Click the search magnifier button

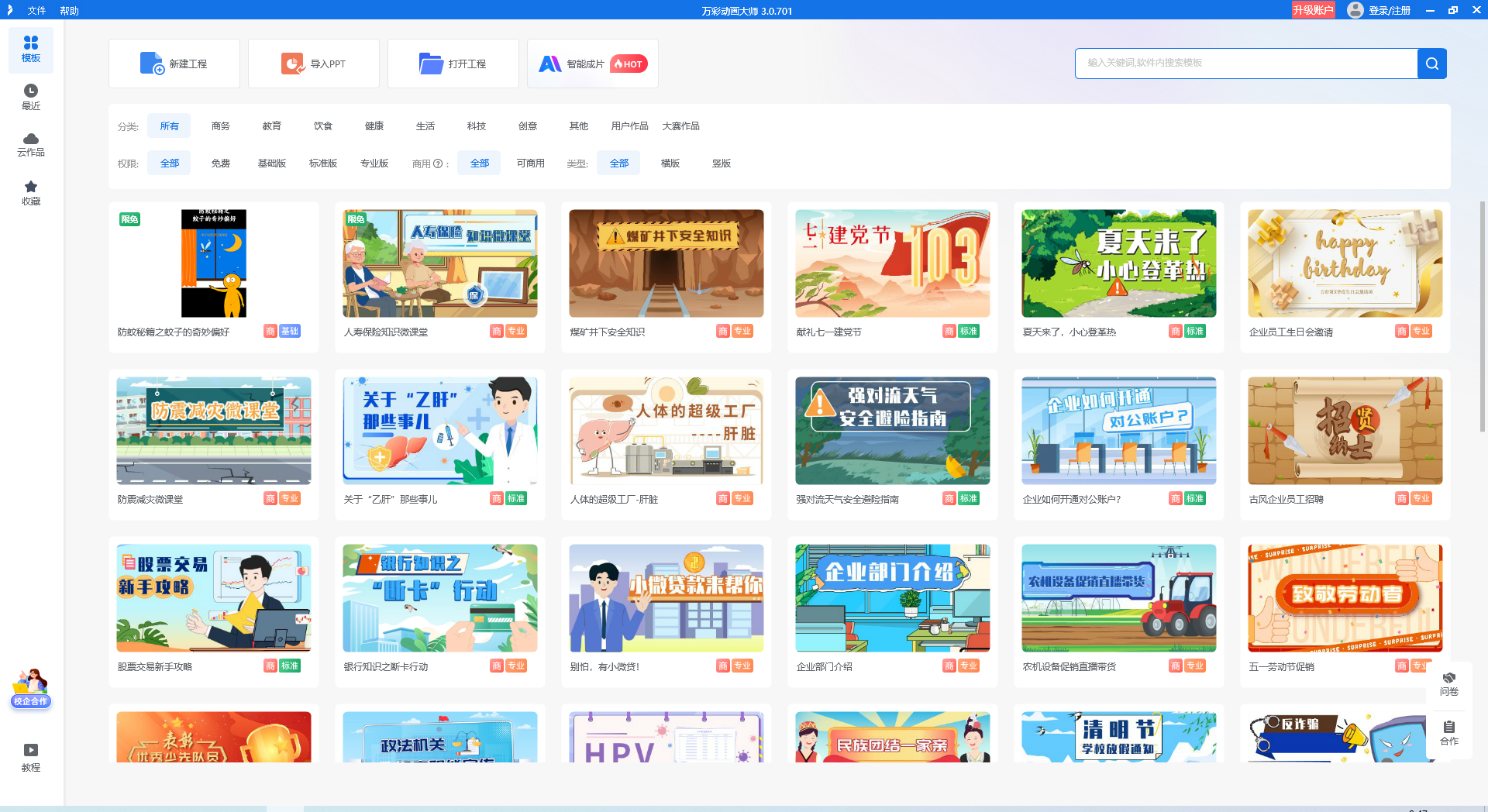point(1432,64)
